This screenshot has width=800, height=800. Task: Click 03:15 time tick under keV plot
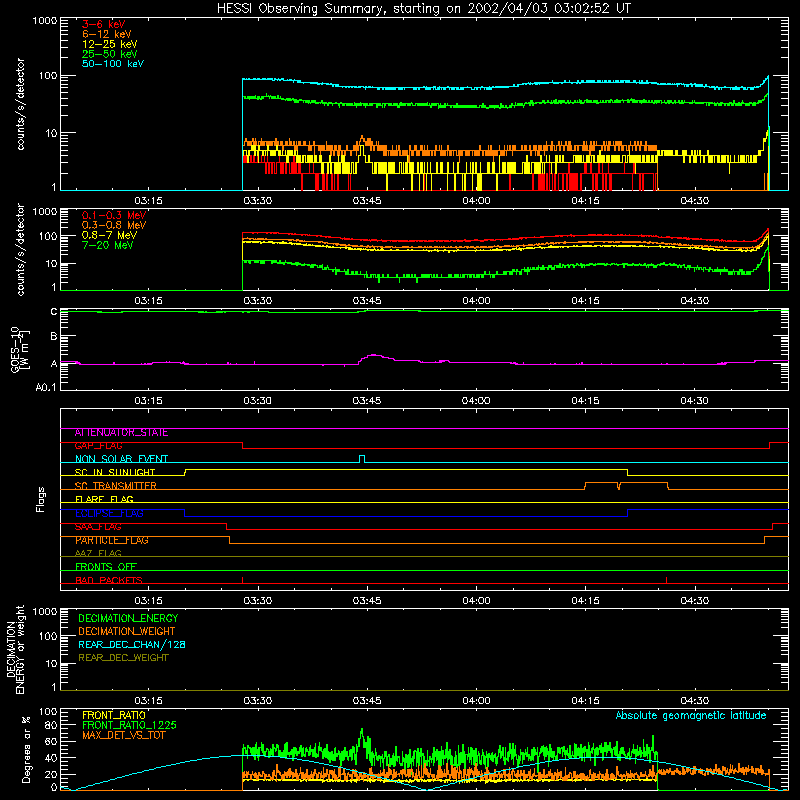click(148, 201)
